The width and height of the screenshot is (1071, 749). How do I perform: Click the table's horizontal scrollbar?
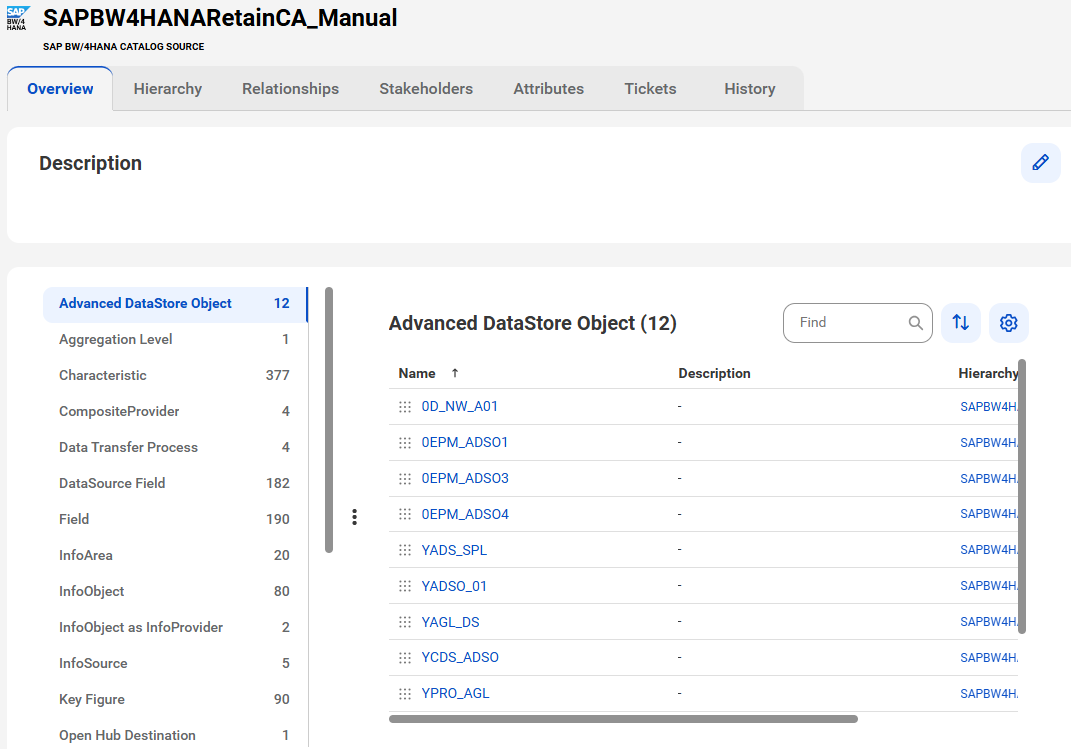tap(623, 718)
